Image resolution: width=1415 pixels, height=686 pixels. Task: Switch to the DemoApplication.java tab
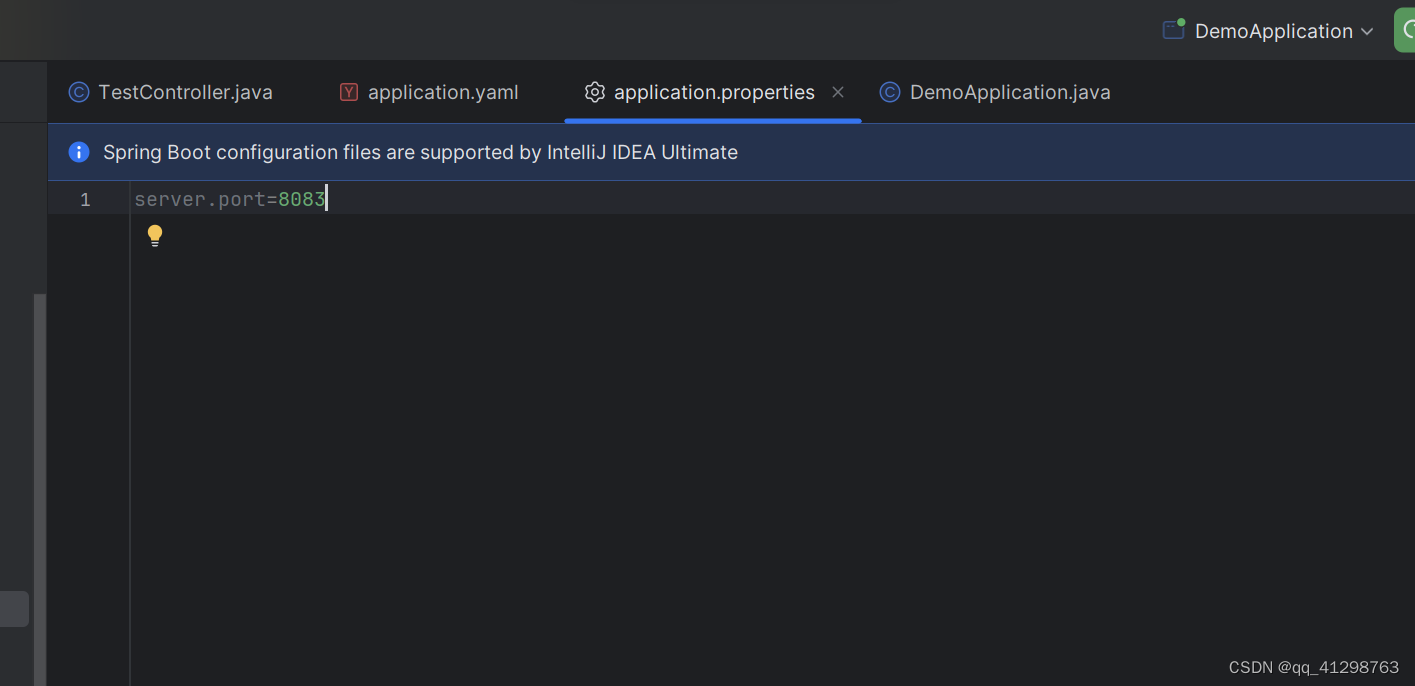tap(1009, 92)
